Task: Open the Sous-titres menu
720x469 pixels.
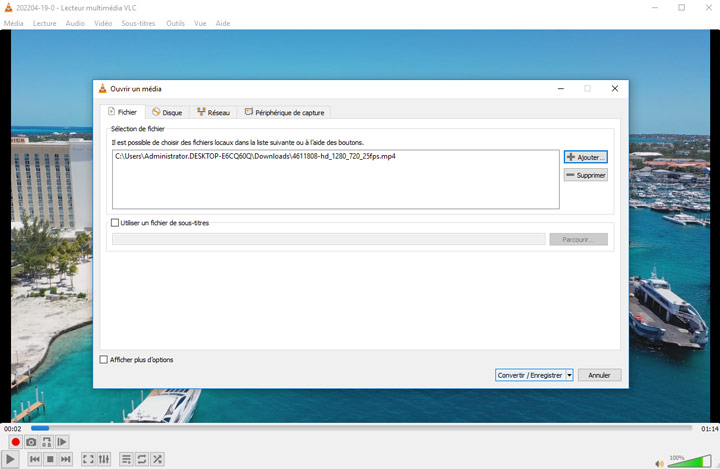Action: [138, 23]
